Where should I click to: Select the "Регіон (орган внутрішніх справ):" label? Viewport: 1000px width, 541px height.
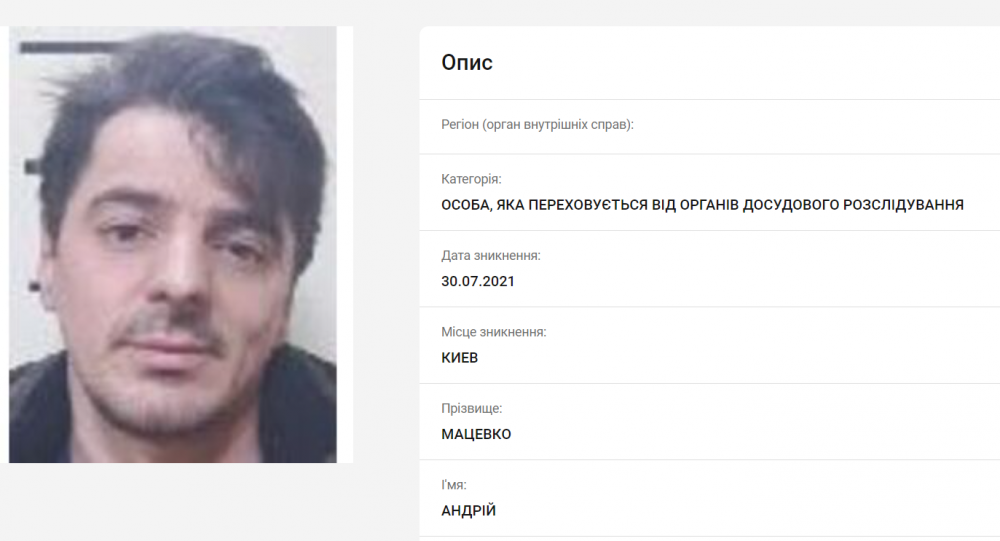pos(537,124)
